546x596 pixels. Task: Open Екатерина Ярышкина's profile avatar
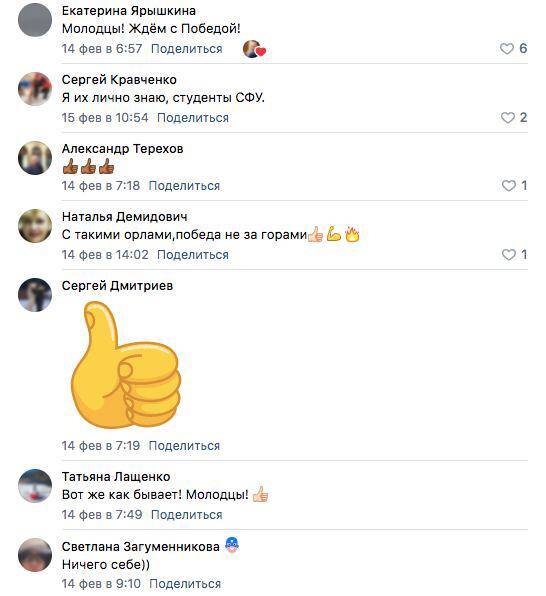[x=35, y=20]
